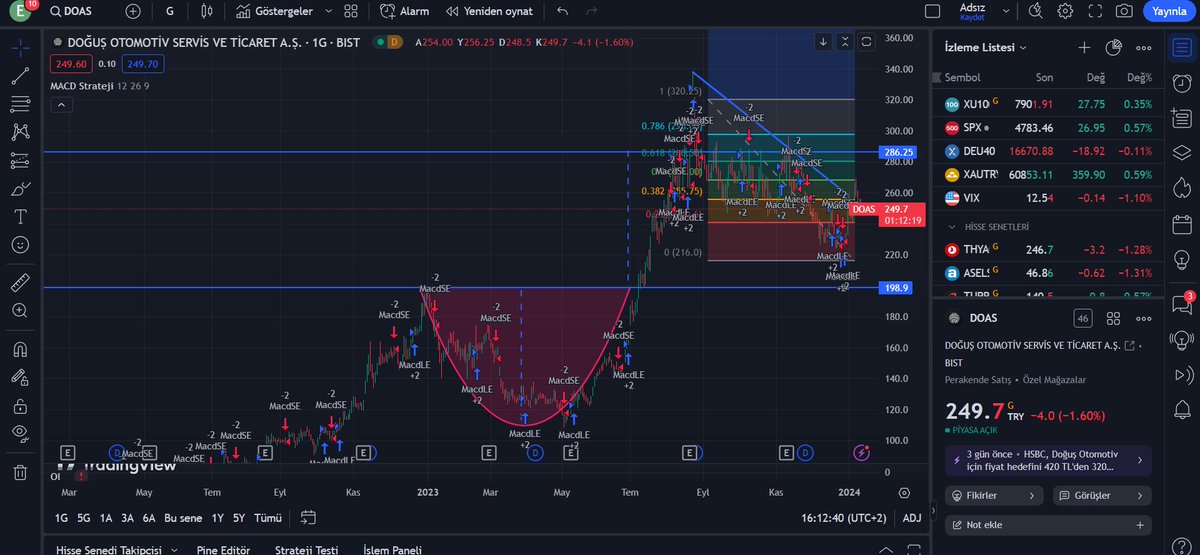1200x555 pixels.
Task: Redo the chart action
Action: click(591, 12)
